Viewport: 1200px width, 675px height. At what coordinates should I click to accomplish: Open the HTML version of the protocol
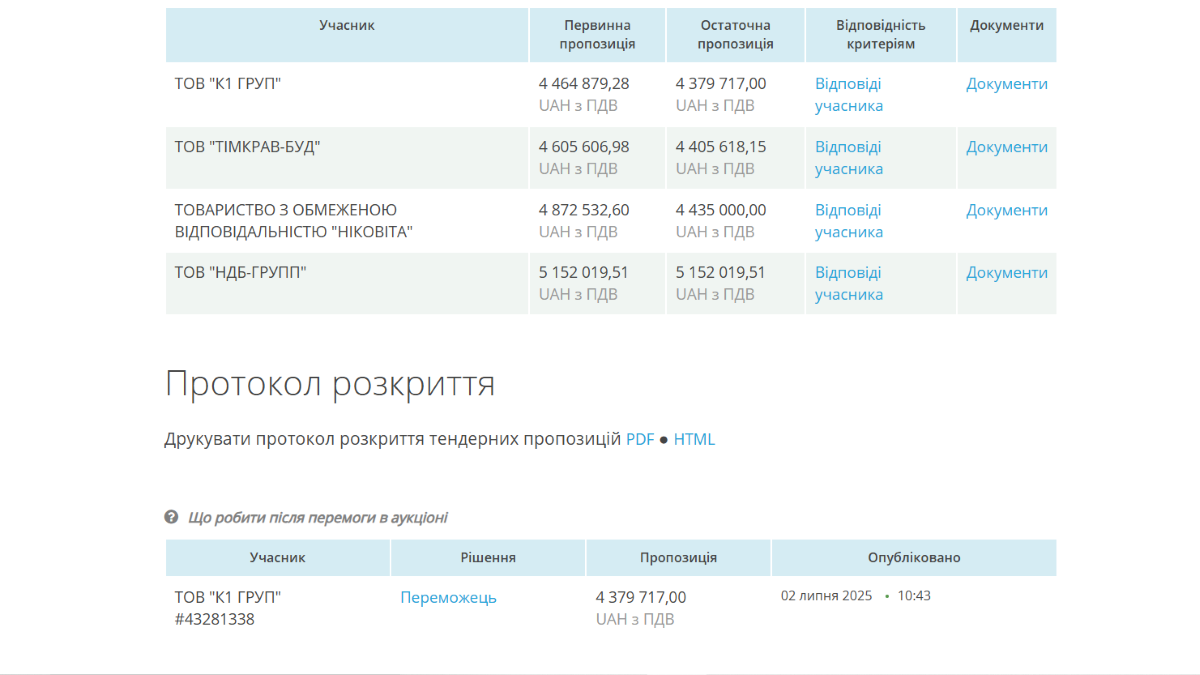click(x=695, y=439)
